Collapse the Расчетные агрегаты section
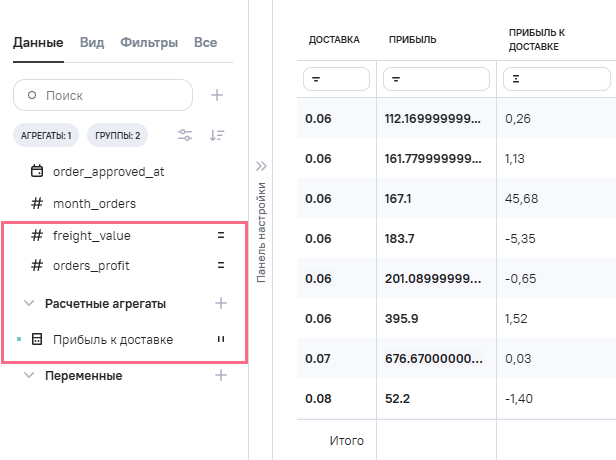The height and width of the screenshot is (460, 616). click(x=29, y=303)
